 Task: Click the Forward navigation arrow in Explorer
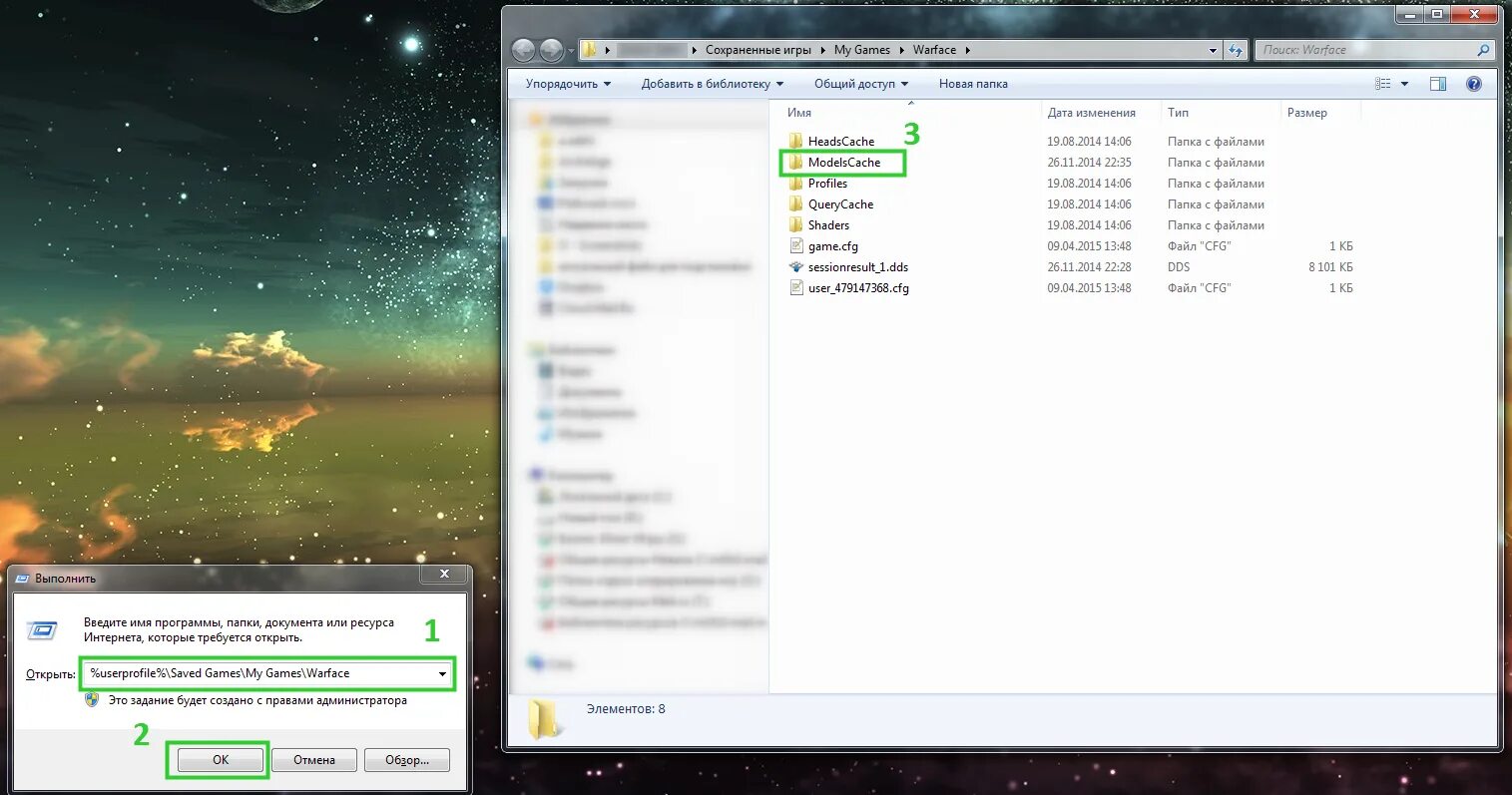[551, 50]
